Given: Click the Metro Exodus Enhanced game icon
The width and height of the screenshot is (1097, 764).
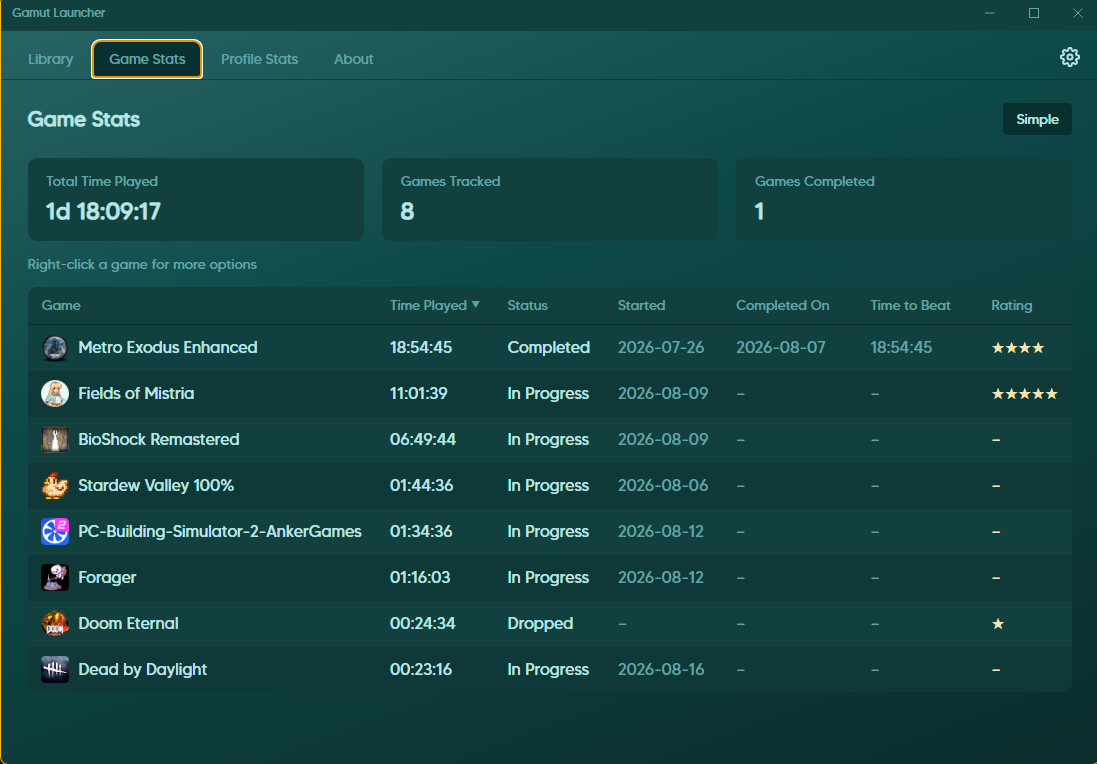Looking at the screenshot, I should pyautogui.click(x=55, y=348).
